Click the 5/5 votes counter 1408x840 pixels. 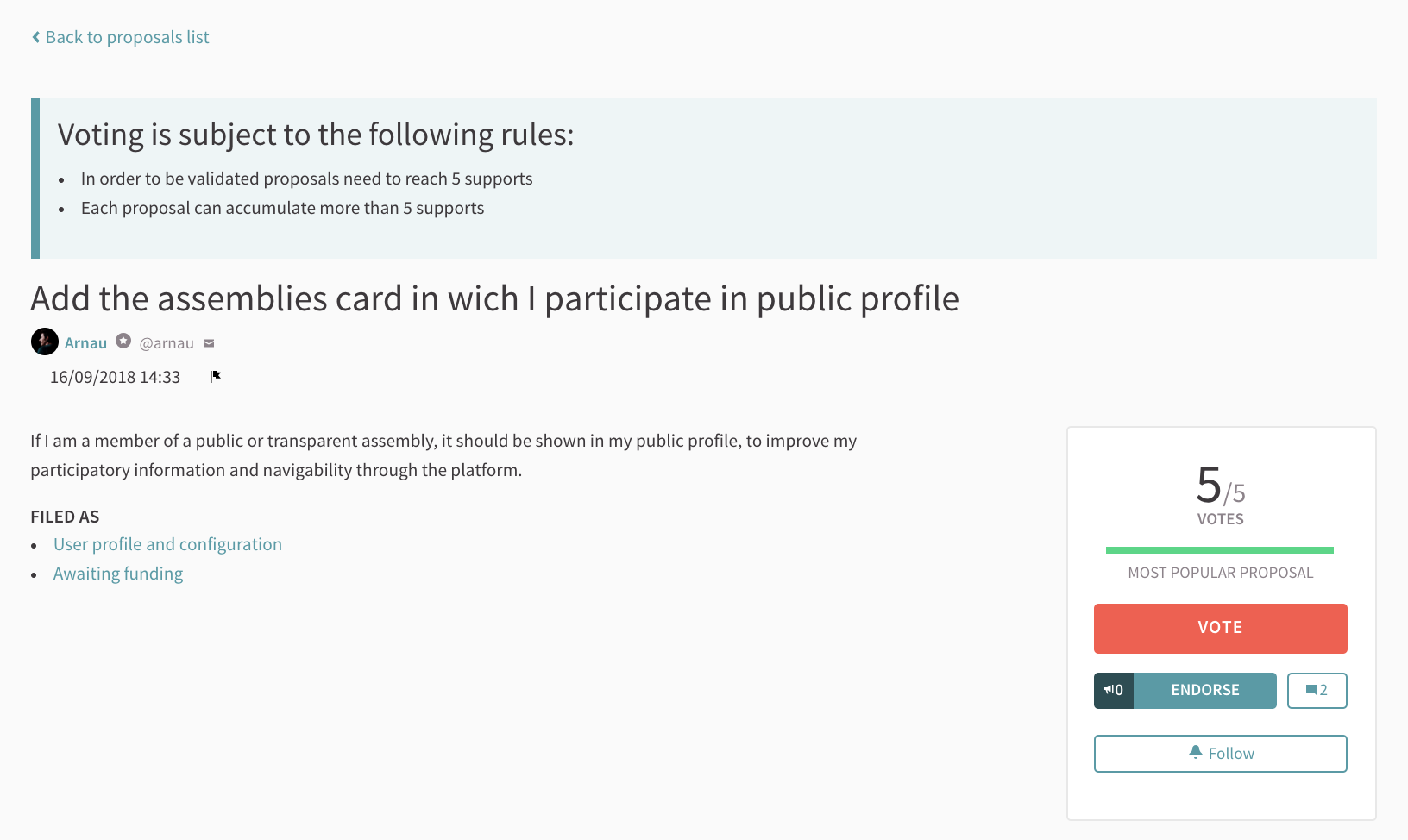point(1220,486)
